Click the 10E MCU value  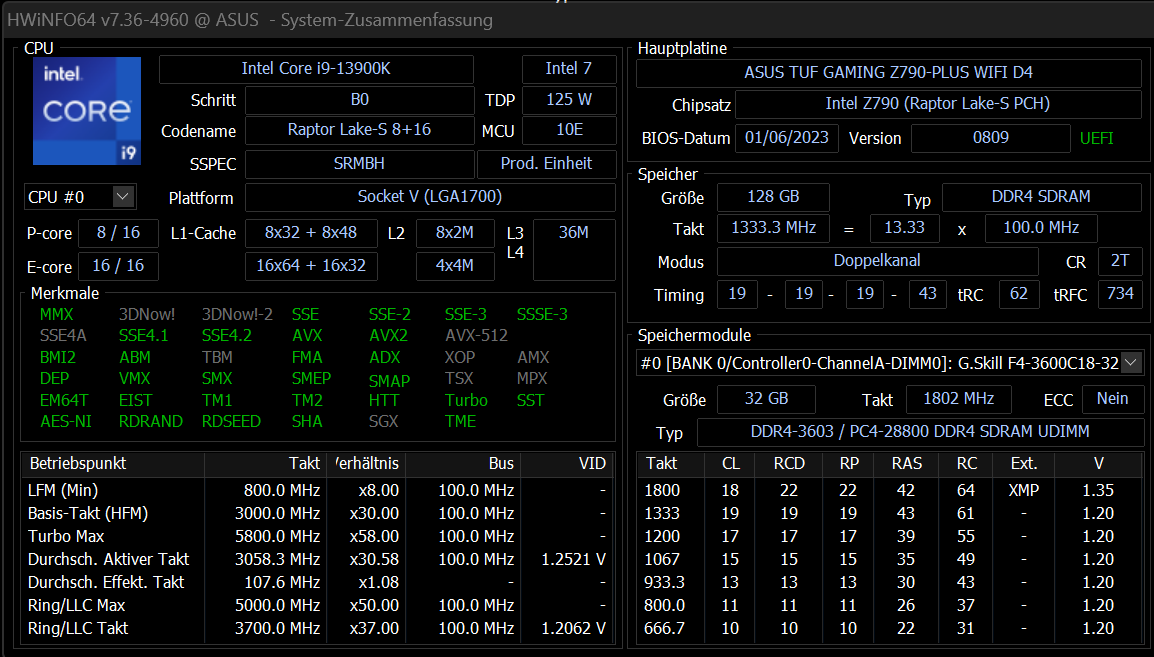click(x=569, y=130)
